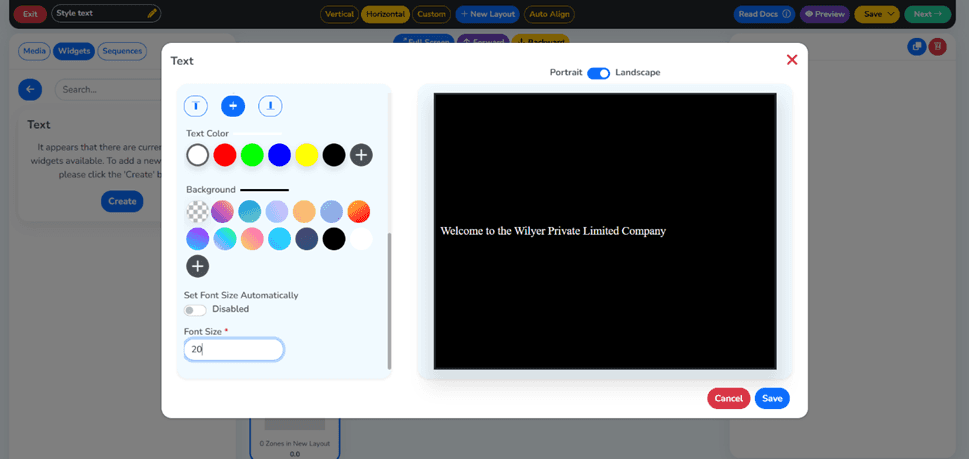Viewport: 969px width, 459px height.
Task: Select teal-blue gradient background swatch
Action: click(250, 212)
